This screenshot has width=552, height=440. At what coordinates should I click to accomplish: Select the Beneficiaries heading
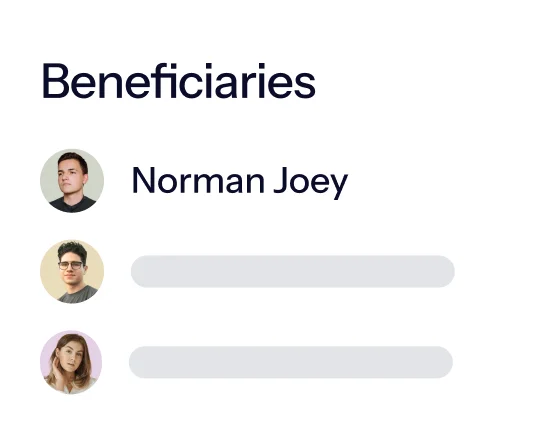click(x=178, y=81)
